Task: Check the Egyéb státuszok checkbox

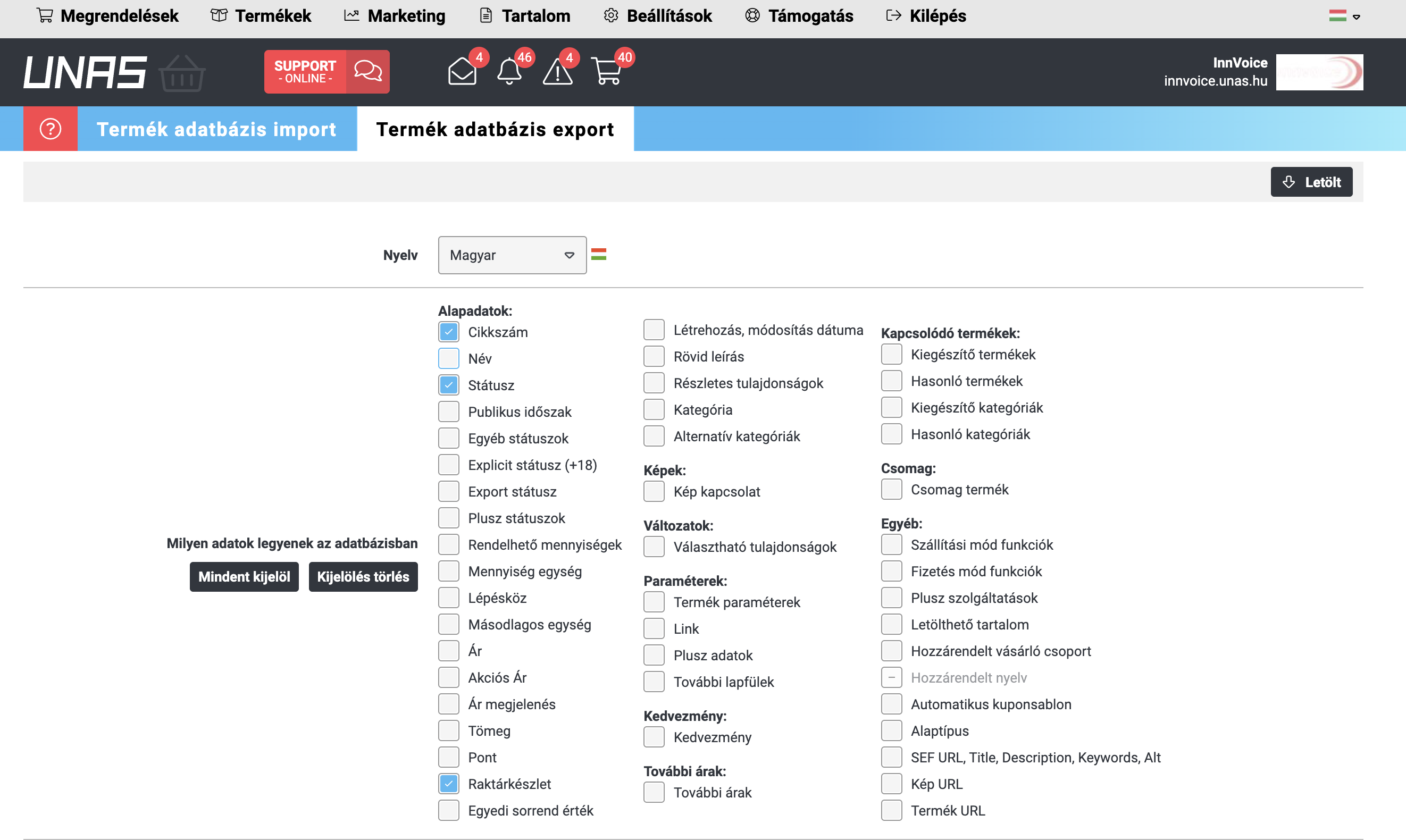Action: pos(449,438)
